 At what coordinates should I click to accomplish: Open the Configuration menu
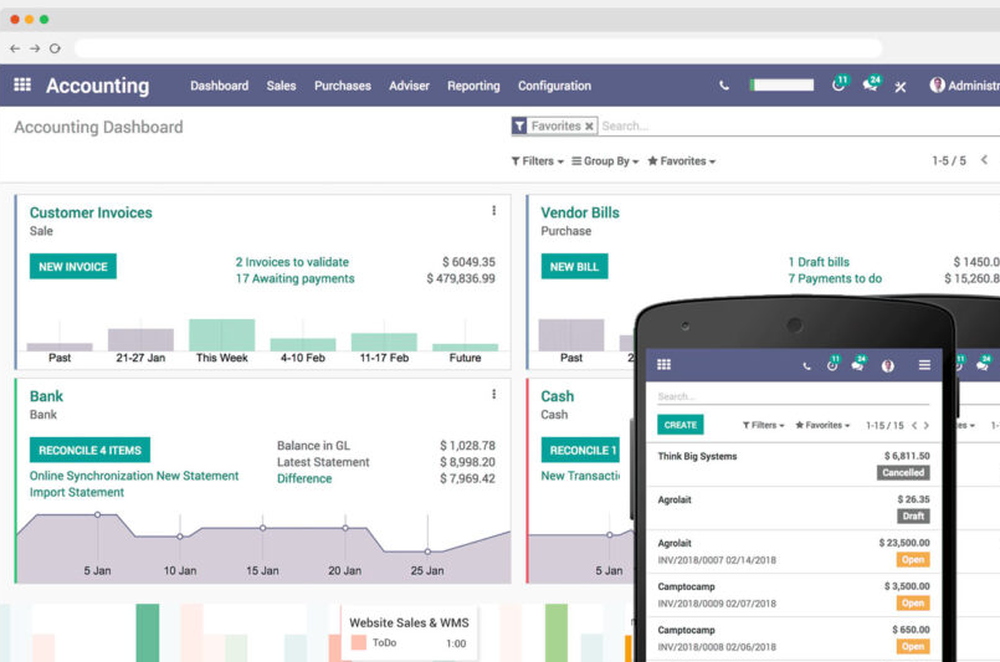554,86
